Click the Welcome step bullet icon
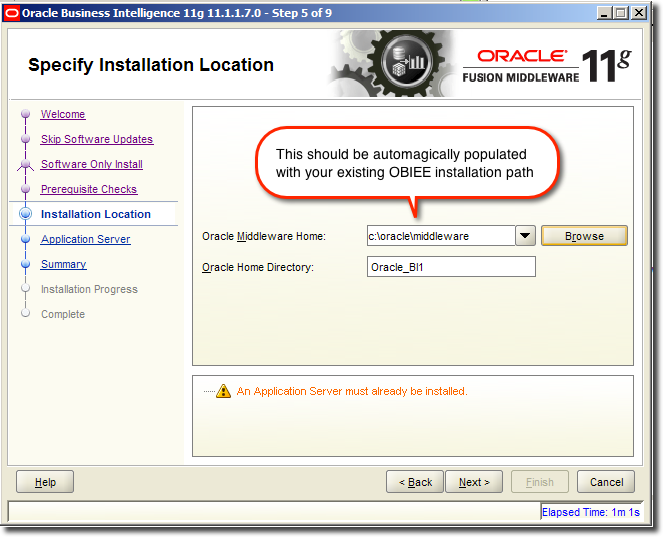 [x=26, y=115]
